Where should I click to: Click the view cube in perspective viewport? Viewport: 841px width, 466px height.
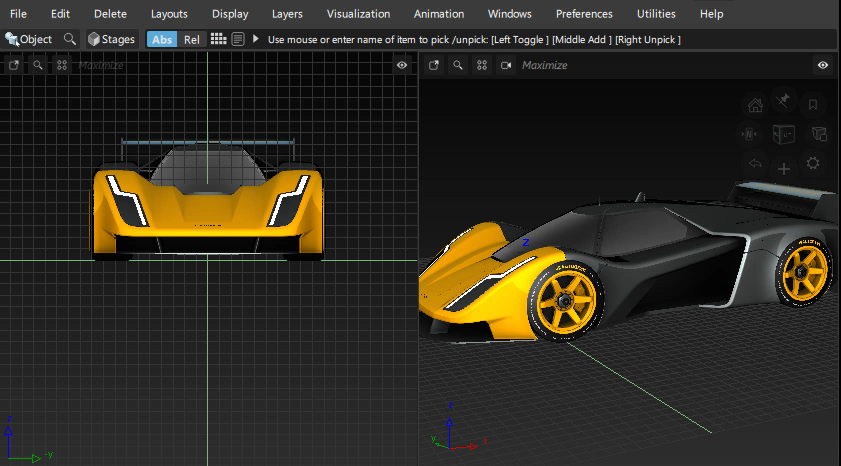(784, 134)
